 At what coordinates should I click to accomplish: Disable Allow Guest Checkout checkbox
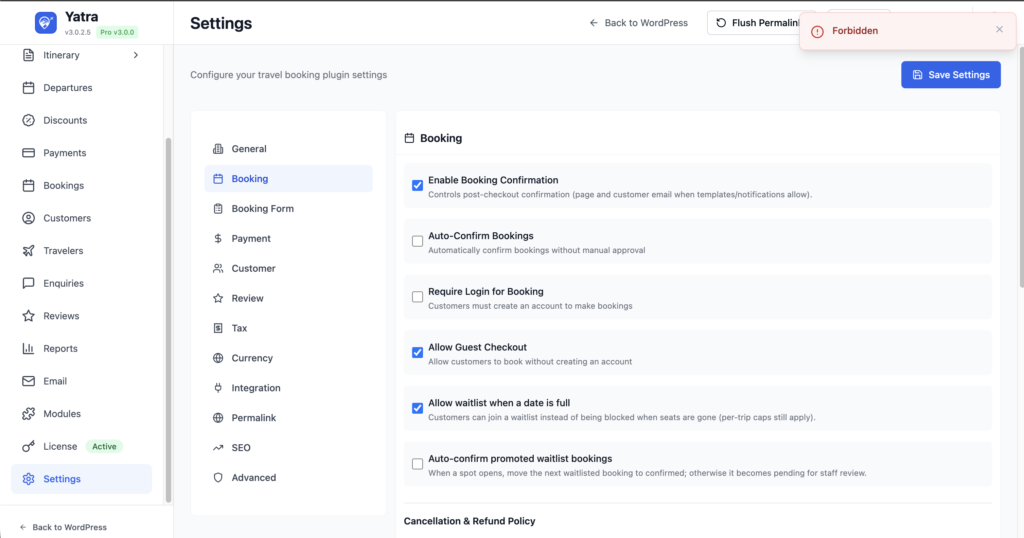pos(417,353)
